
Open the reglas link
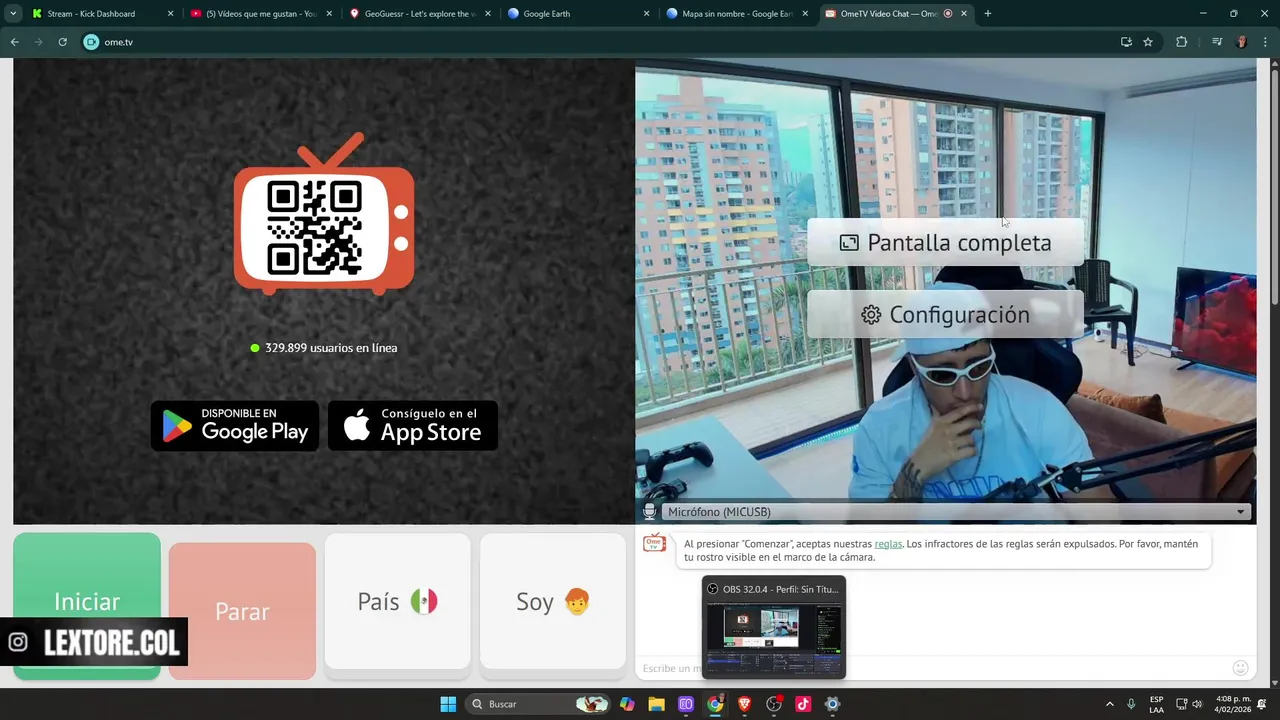(x=888, y=544)
